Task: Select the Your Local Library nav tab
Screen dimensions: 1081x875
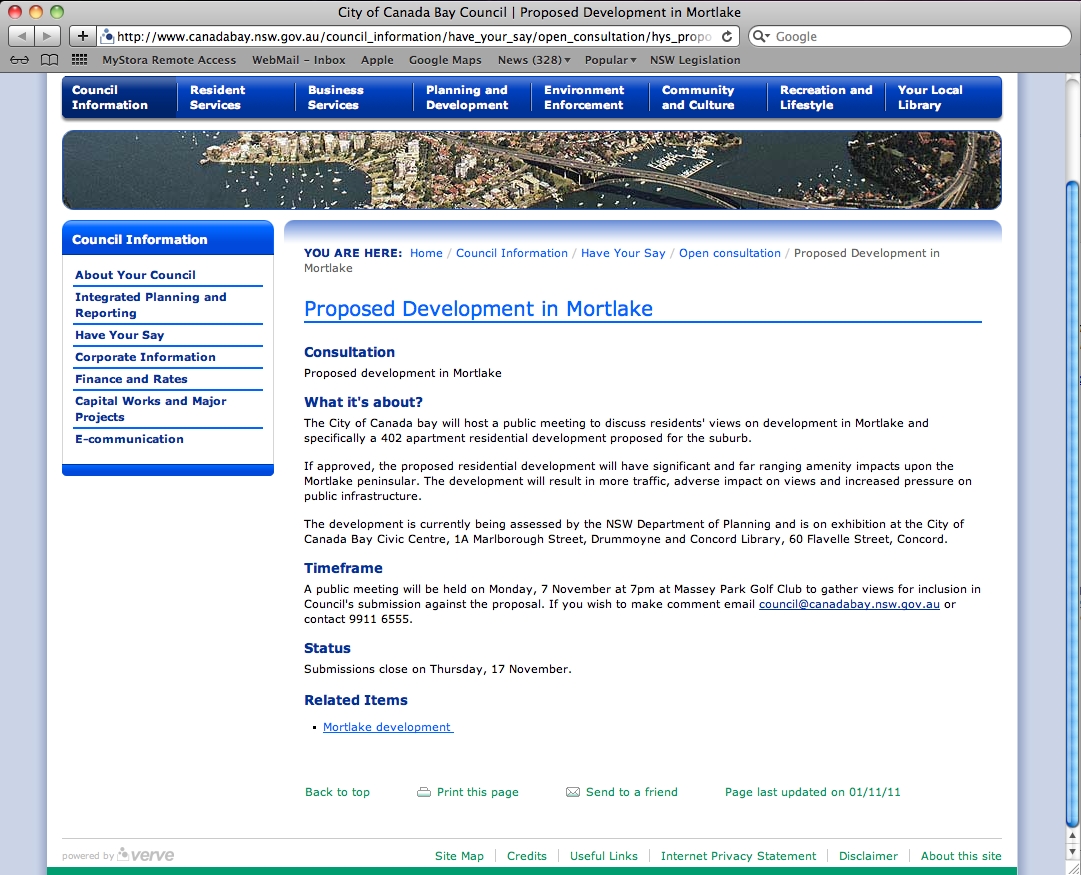Action: pyautogui.click(x=929, y=97)
